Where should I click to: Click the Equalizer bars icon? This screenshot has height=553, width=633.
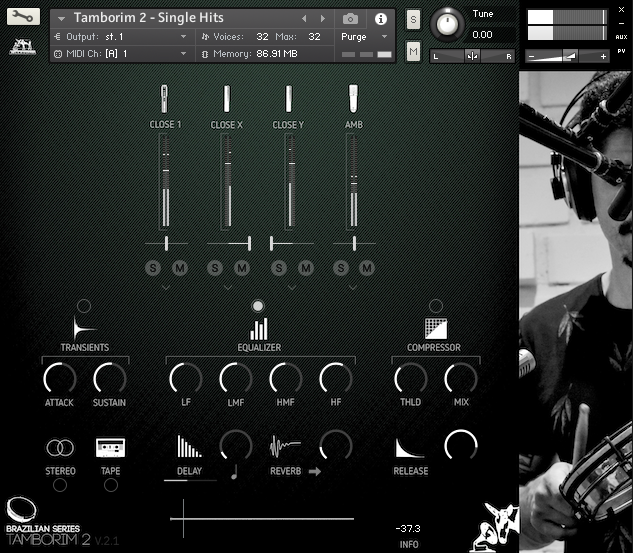(259, 329)
